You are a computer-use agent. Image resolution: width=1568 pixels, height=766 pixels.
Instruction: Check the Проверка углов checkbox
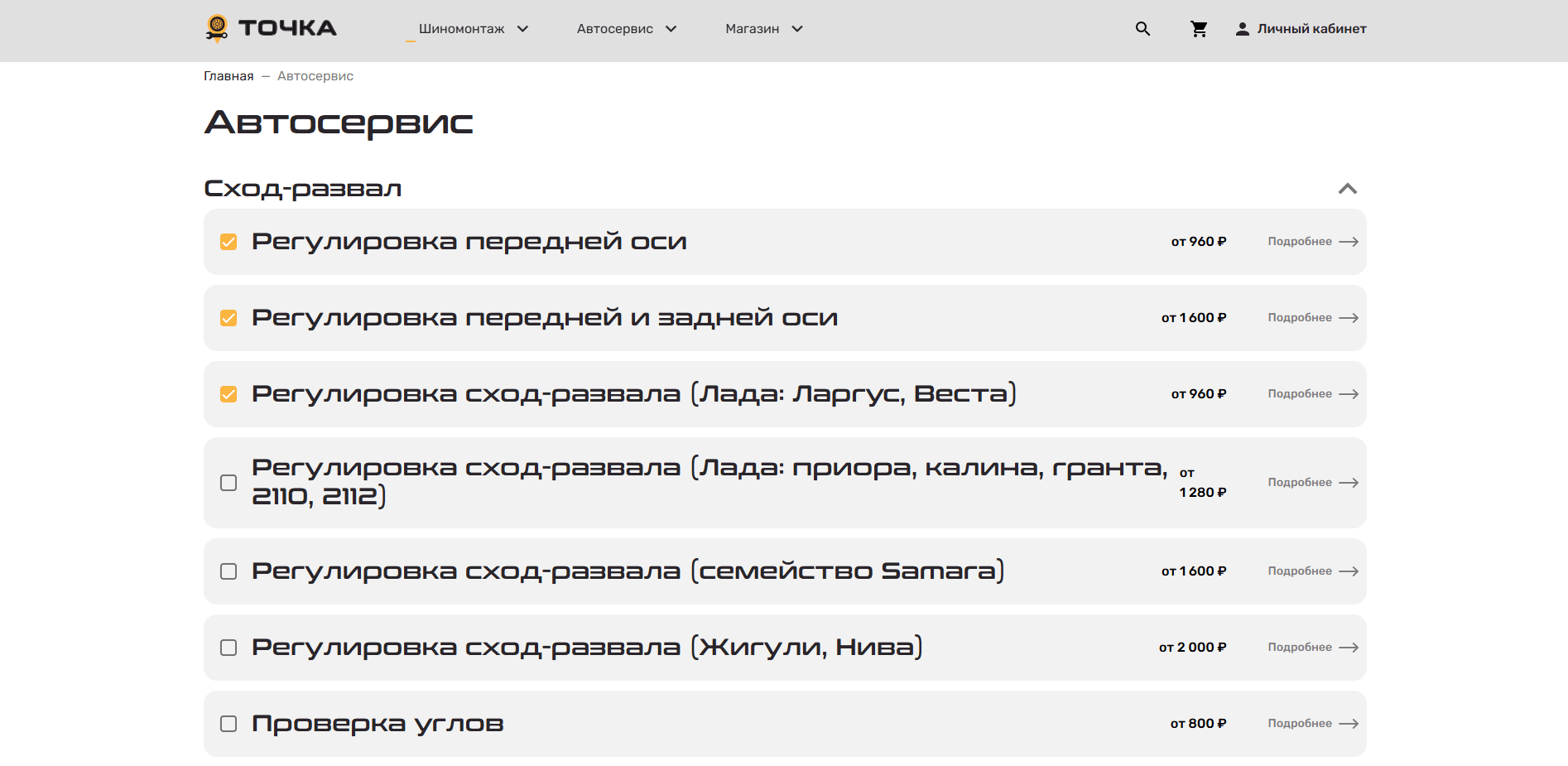click(228, 724)
